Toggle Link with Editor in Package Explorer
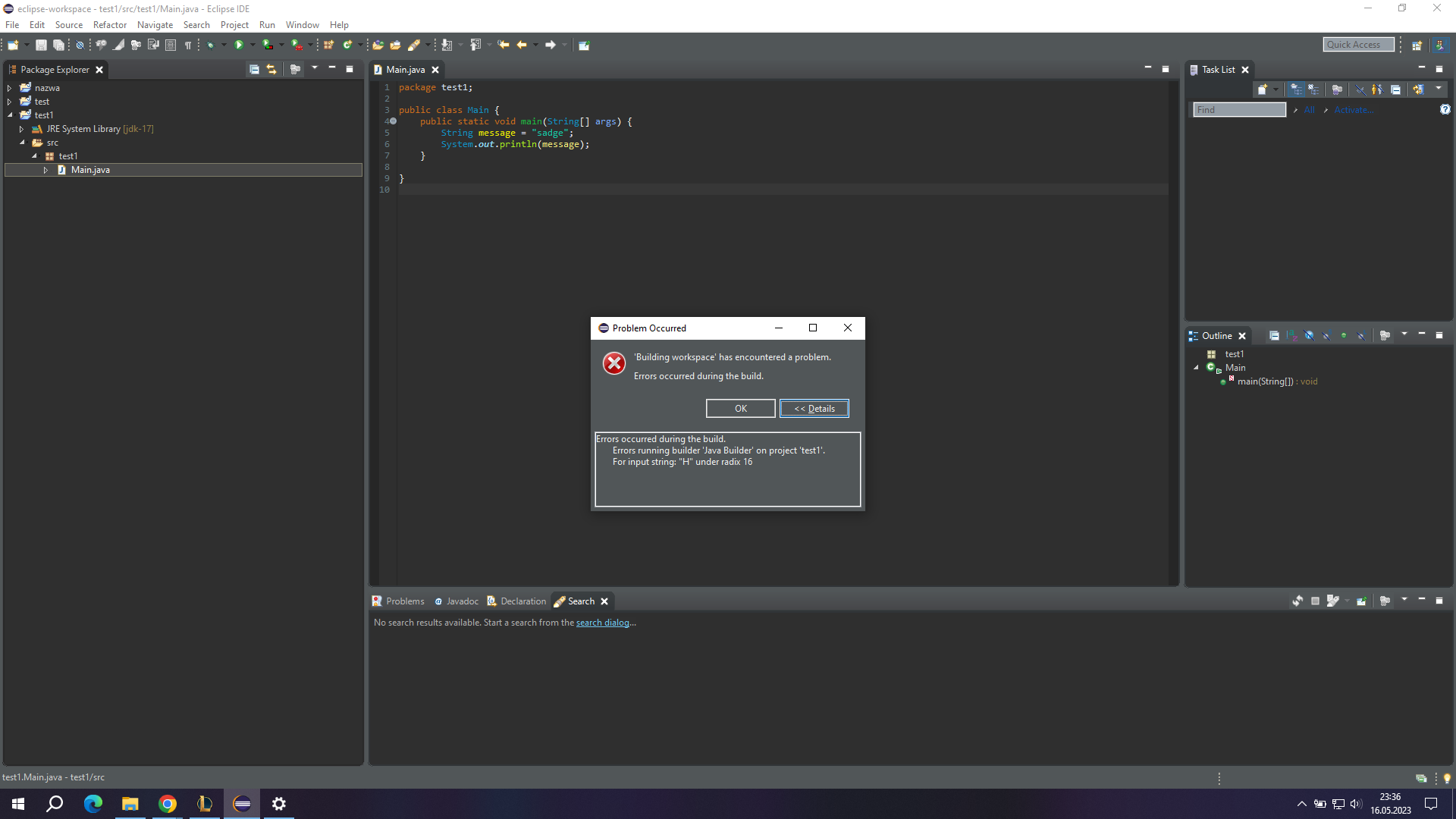The image size is (1456, 819). click(x=271, y=69)
